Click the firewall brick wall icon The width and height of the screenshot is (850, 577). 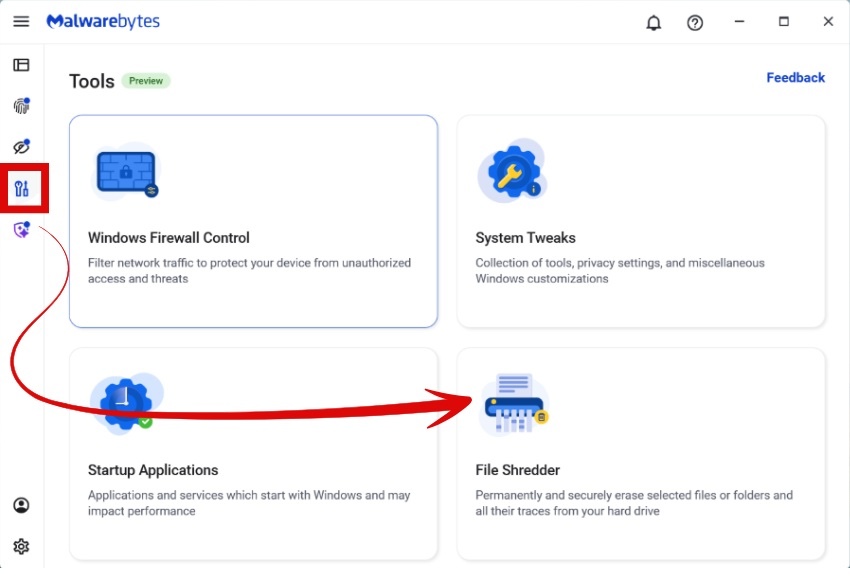[126, 172]
